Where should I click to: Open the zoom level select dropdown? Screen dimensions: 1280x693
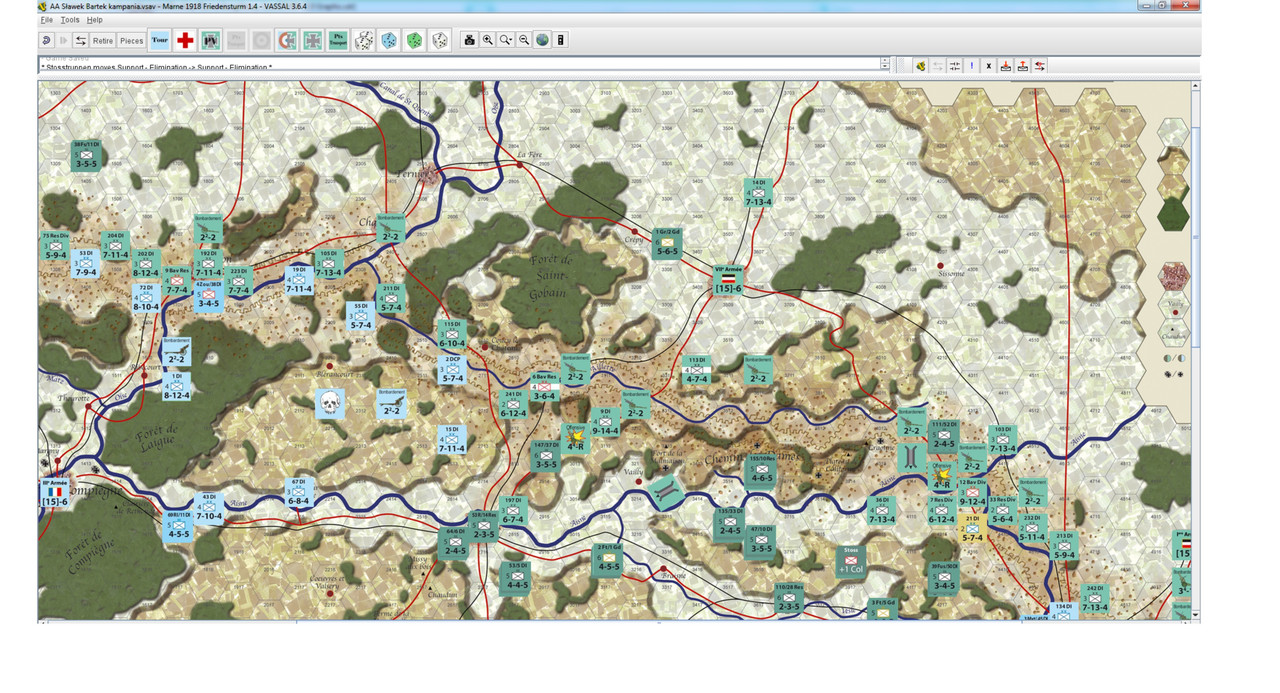506,40
